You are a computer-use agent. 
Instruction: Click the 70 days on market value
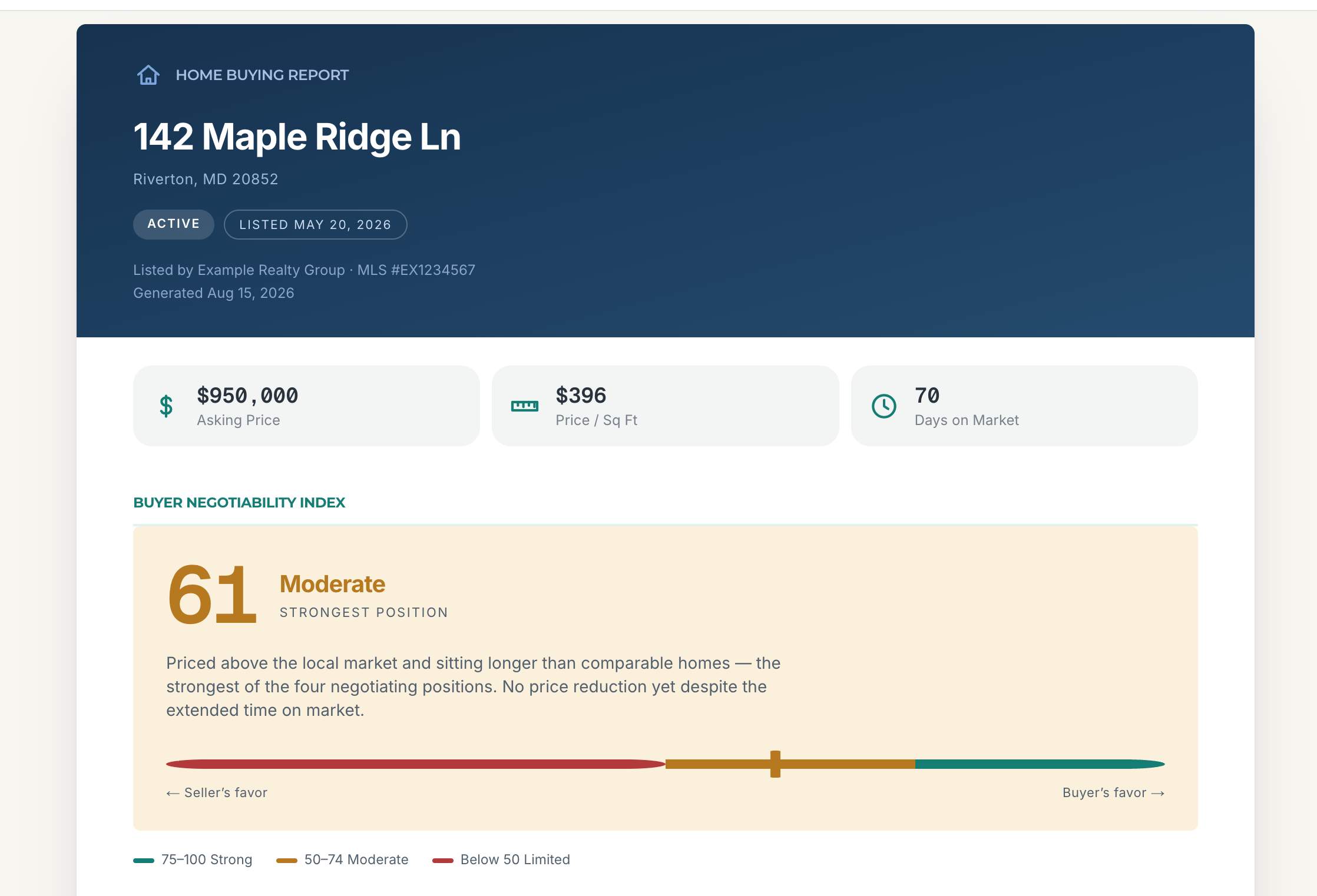pyautogui.click(x=927, y=395)
